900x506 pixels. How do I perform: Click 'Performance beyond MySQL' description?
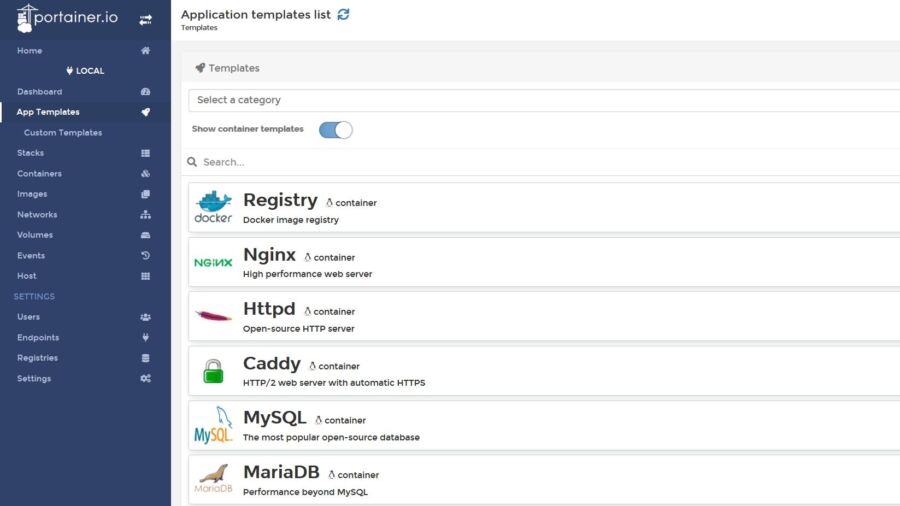(x=305, y=492)
